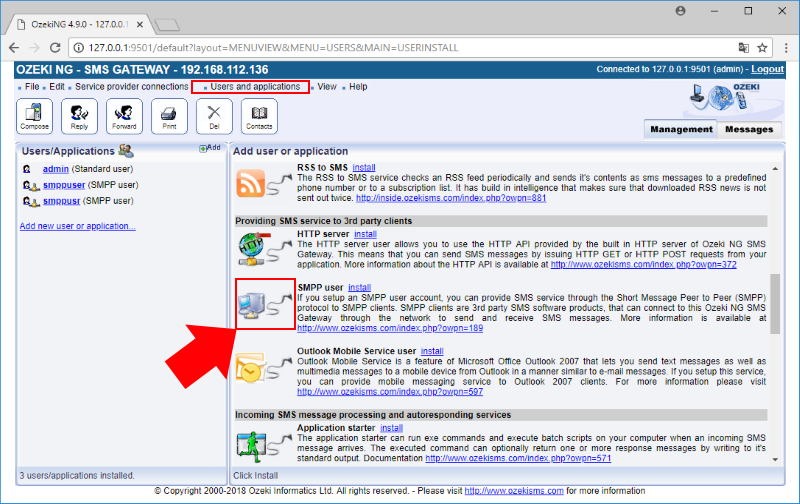
Task: Open the Service provider connections menu
Action: 132,87
